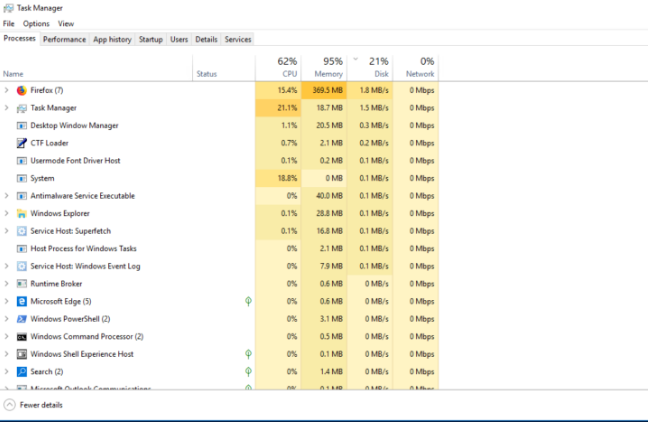Click the Windows Shell Experience Host icon
653x422 pixels.
pyautogui.click(x=22, y=354)
